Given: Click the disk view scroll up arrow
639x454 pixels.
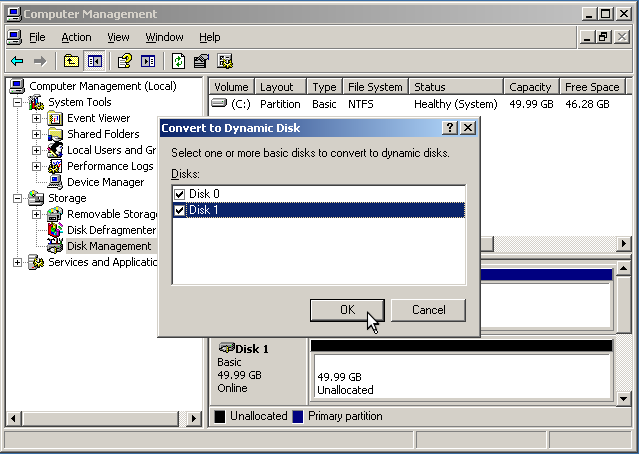Looking at the screenshot, I should click(x=624, y=269).
